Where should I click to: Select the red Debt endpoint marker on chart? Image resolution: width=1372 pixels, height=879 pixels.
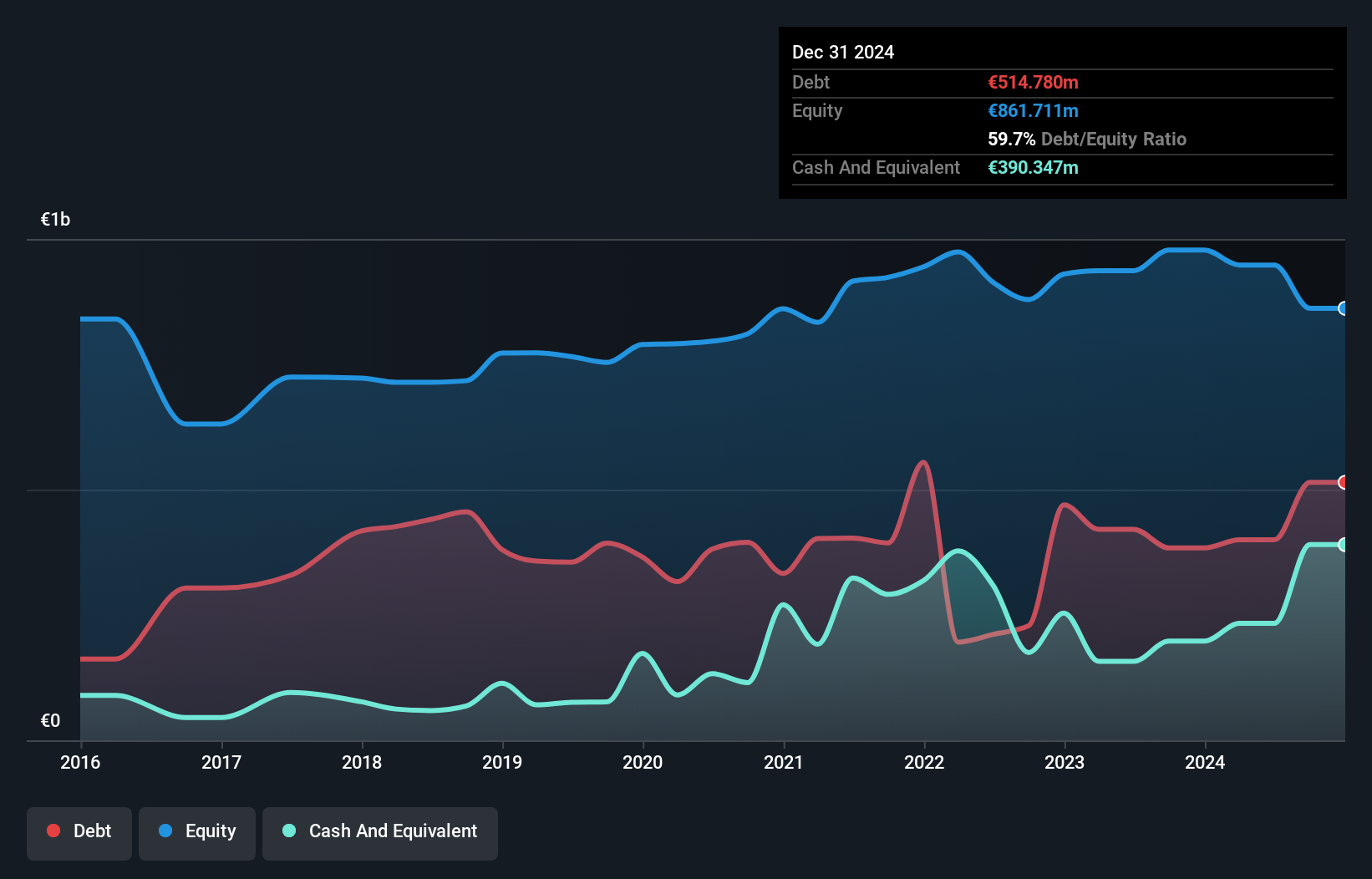point(1344,483)
